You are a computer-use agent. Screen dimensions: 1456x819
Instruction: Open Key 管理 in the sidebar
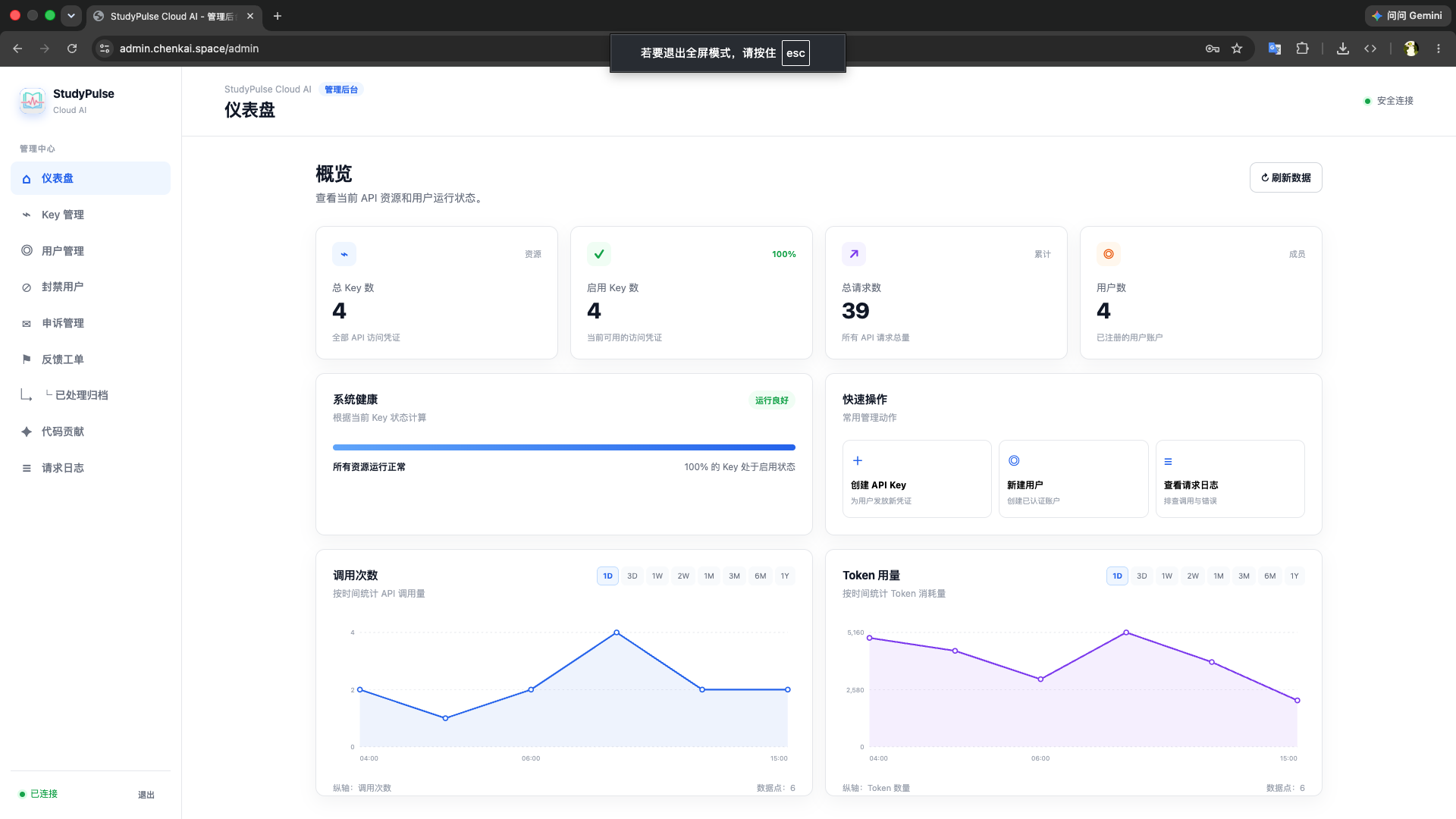coord(90,215)
